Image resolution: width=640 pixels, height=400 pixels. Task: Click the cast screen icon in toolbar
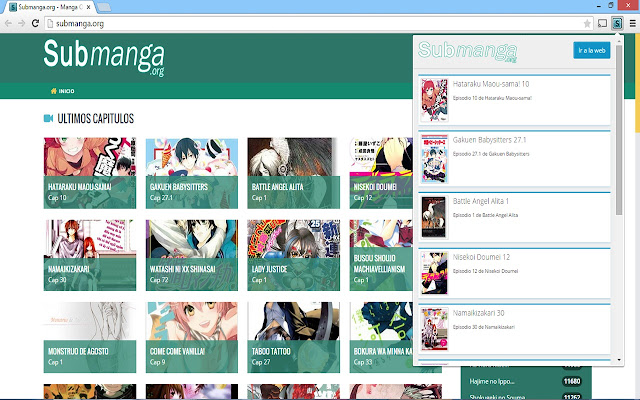click(x=602, y=23)
